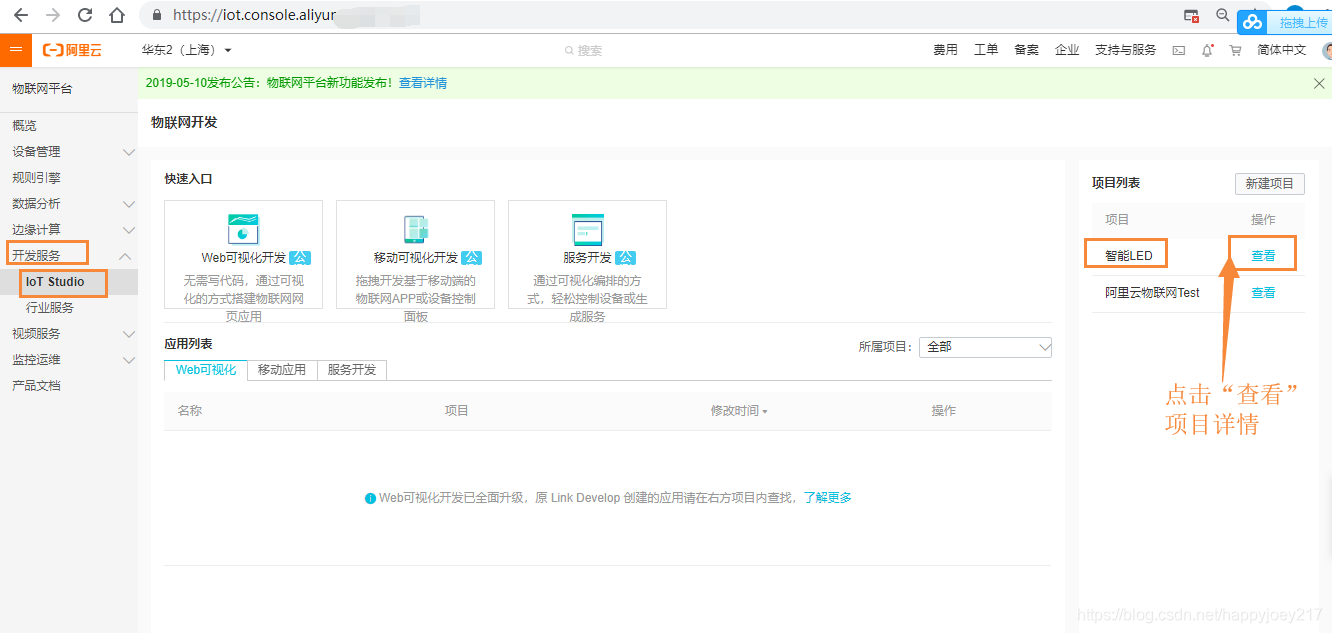The width and height of the screenshot is (1332, 633).
Task: Click the 服务开发 quick entry icon
Action: 587,229
